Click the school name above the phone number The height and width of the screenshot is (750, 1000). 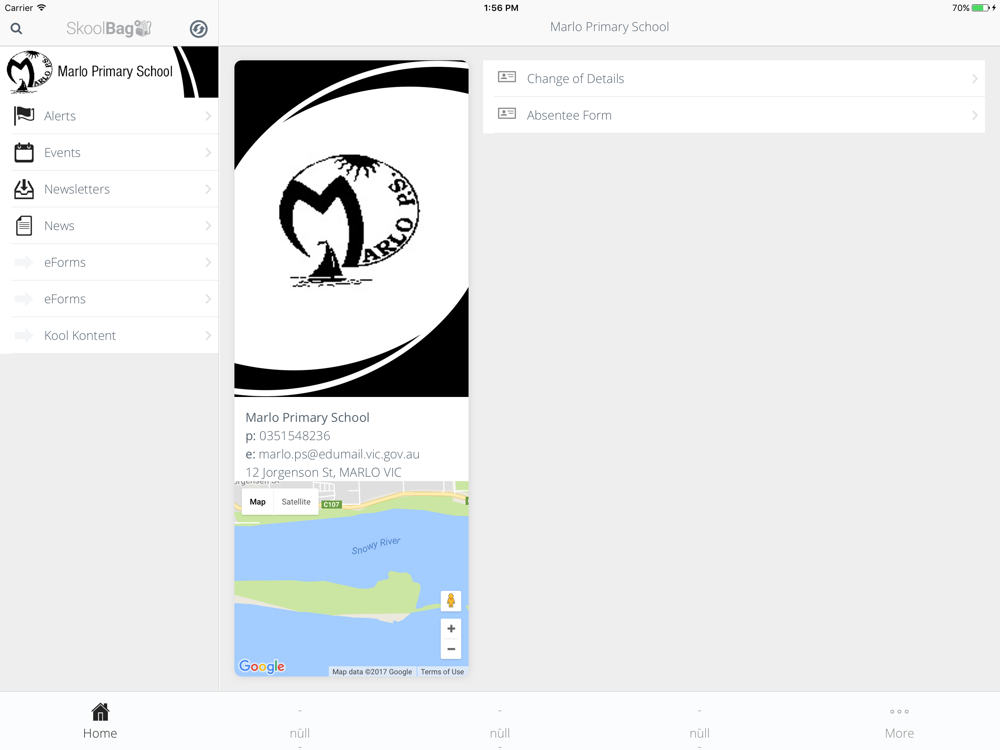pos(307,417)
